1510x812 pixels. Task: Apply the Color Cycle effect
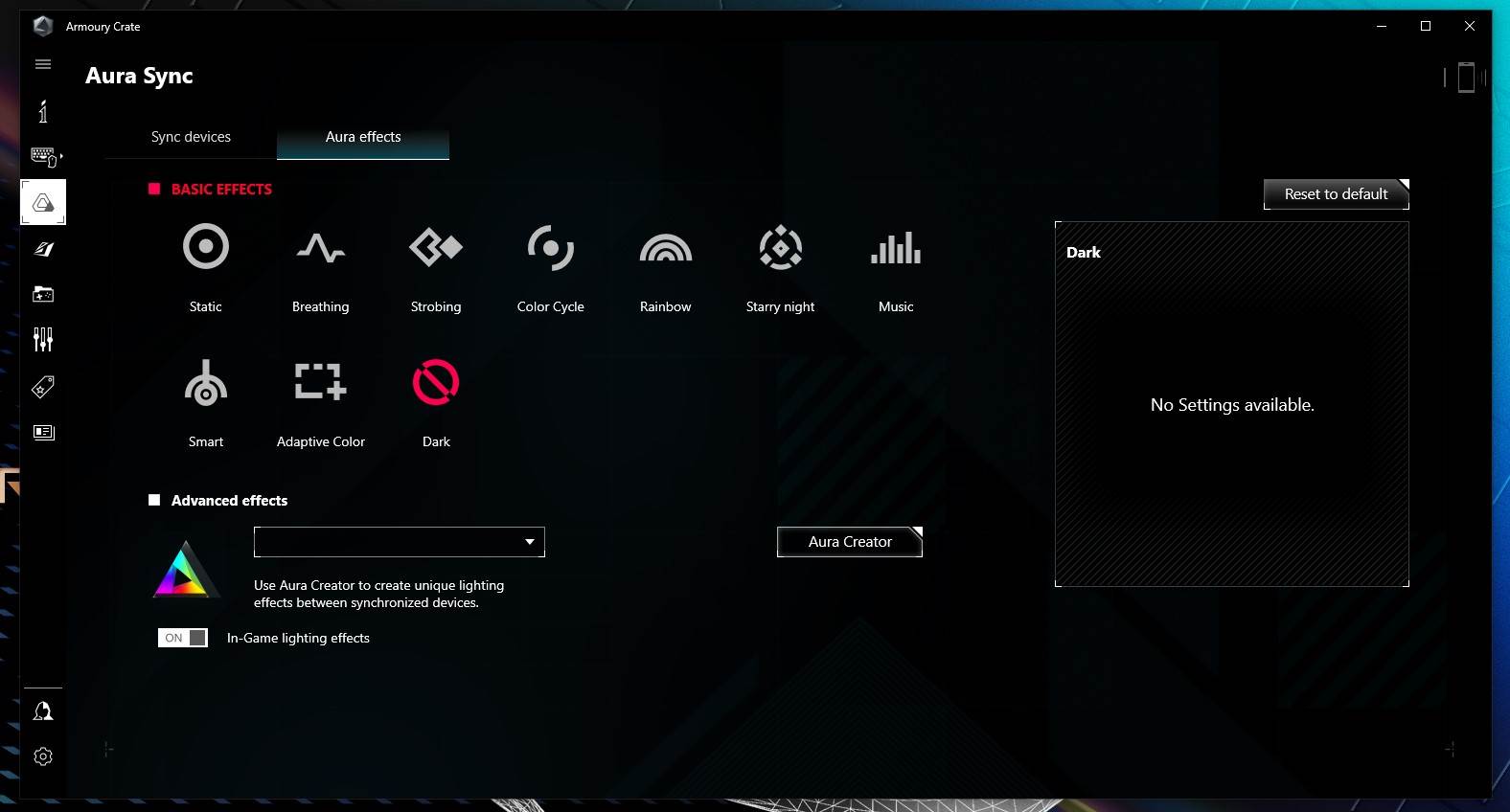tap(550, 248)
